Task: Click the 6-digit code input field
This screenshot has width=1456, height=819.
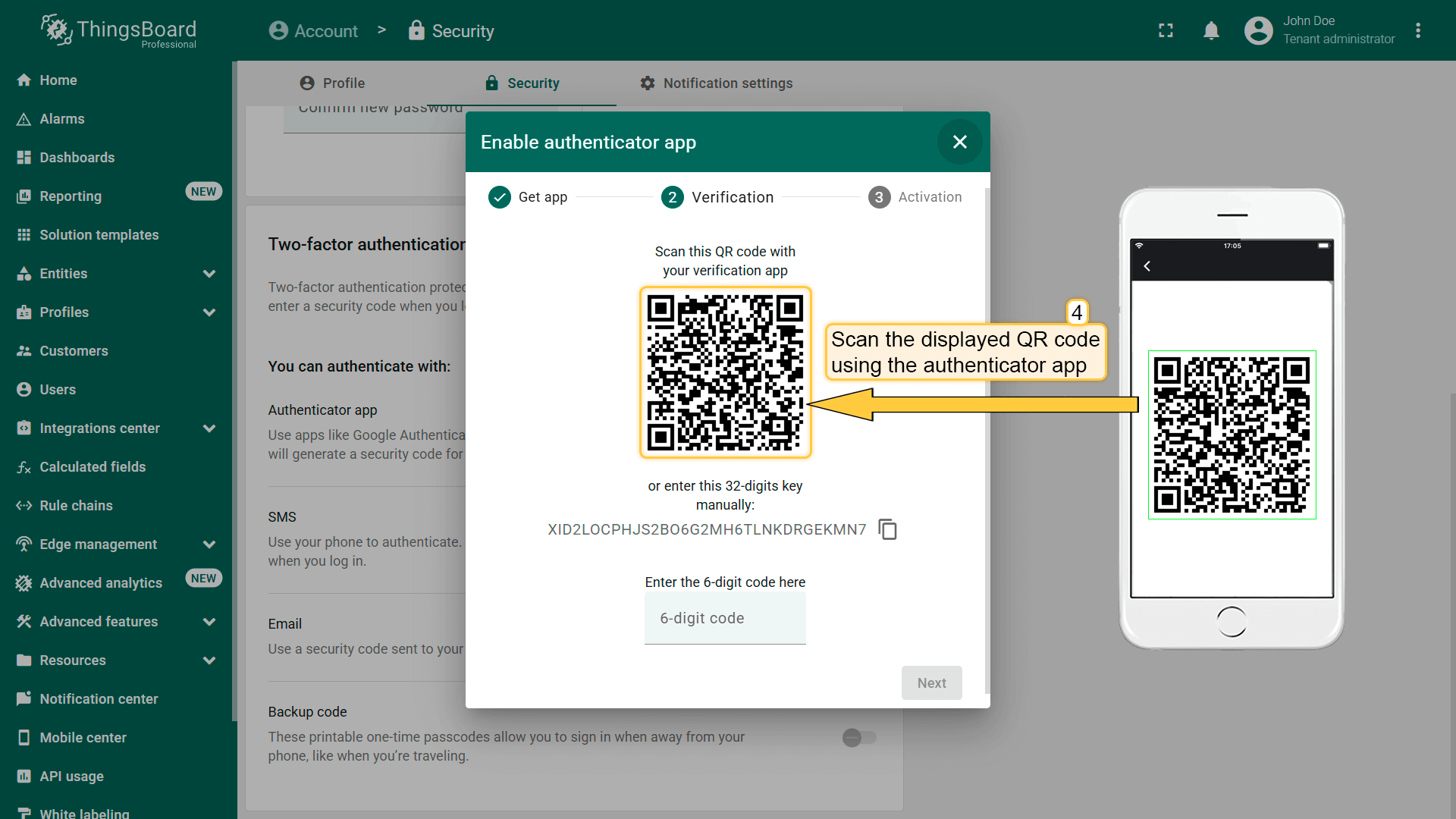Action: coord(724,619)
